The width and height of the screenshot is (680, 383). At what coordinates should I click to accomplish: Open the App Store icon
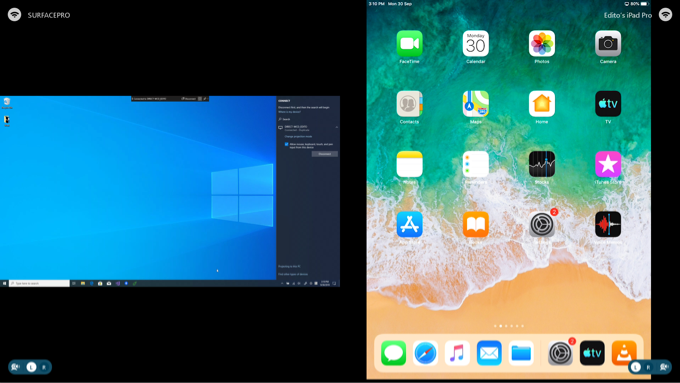click(409, 224)
